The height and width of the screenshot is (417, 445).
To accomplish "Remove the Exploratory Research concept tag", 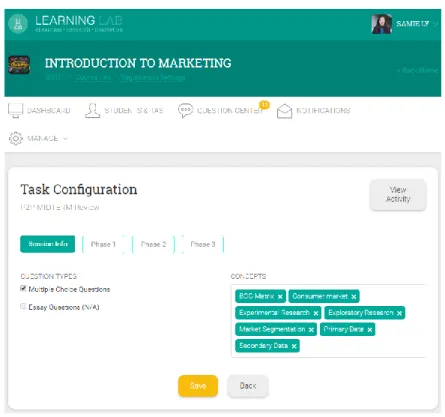I will pyautogui.click(x=399, y=313).
